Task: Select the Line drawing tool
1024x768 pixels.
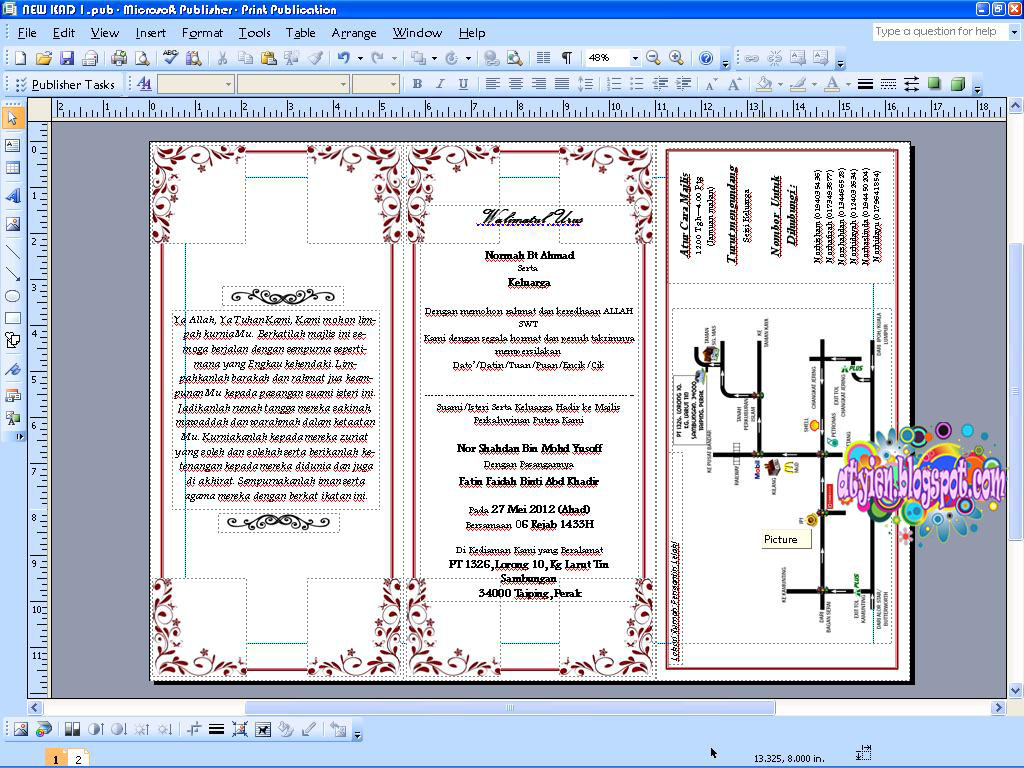Action: click(12, 251)
